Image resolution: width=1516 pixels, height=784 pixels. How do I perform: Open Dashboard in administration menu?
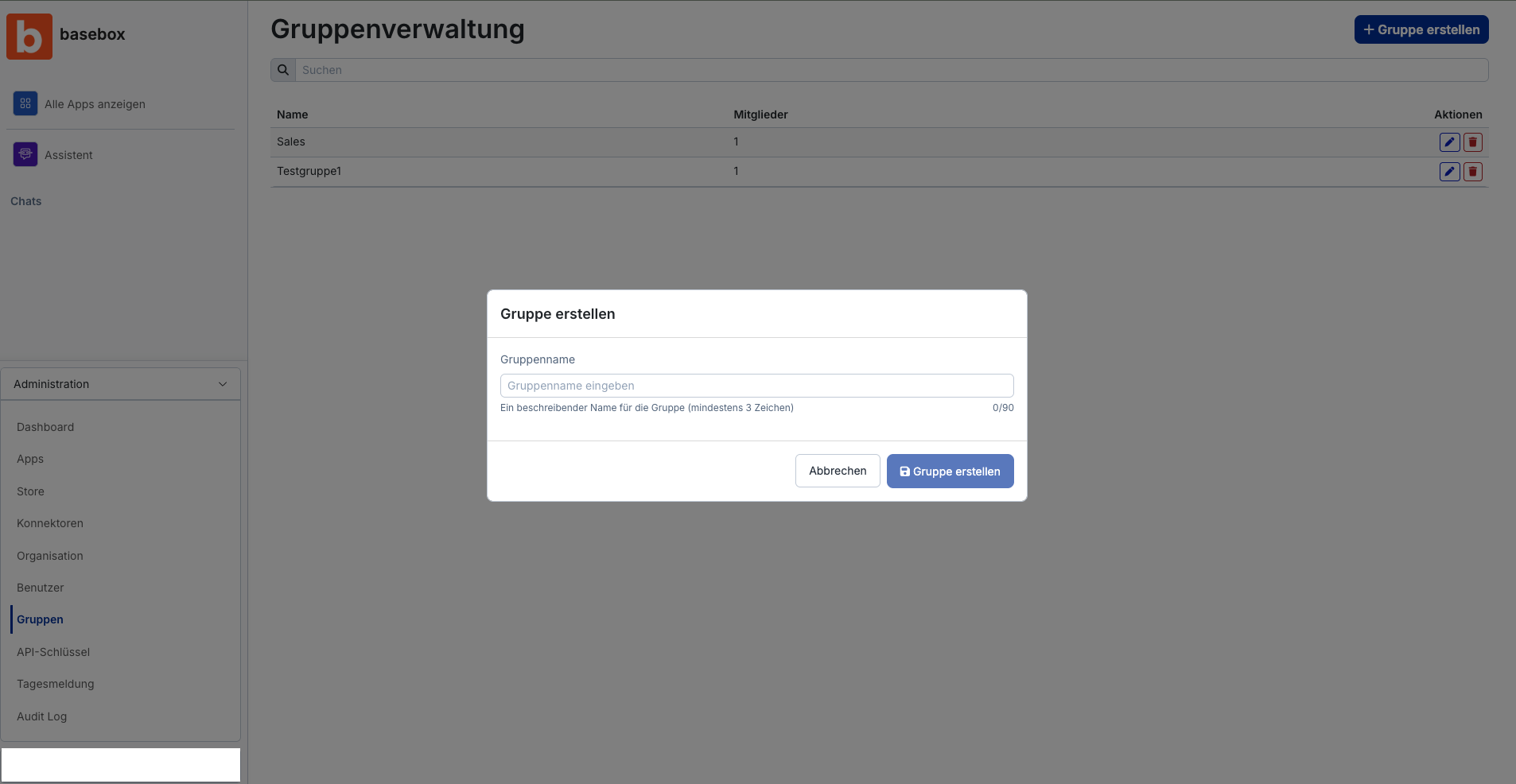coord(45,427)
